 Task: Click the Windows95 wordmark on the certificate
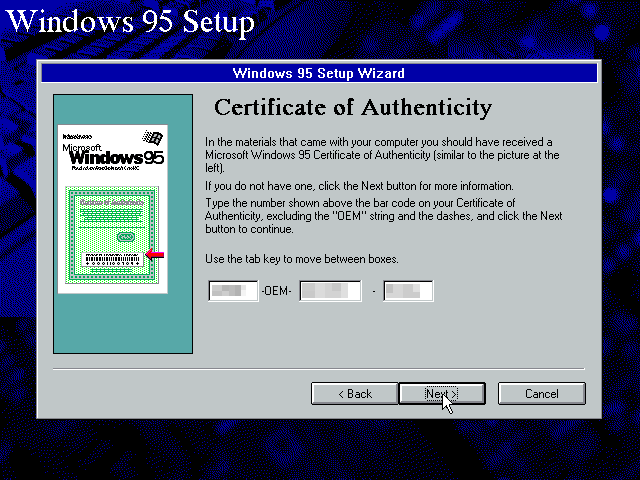tap(112, 159)
